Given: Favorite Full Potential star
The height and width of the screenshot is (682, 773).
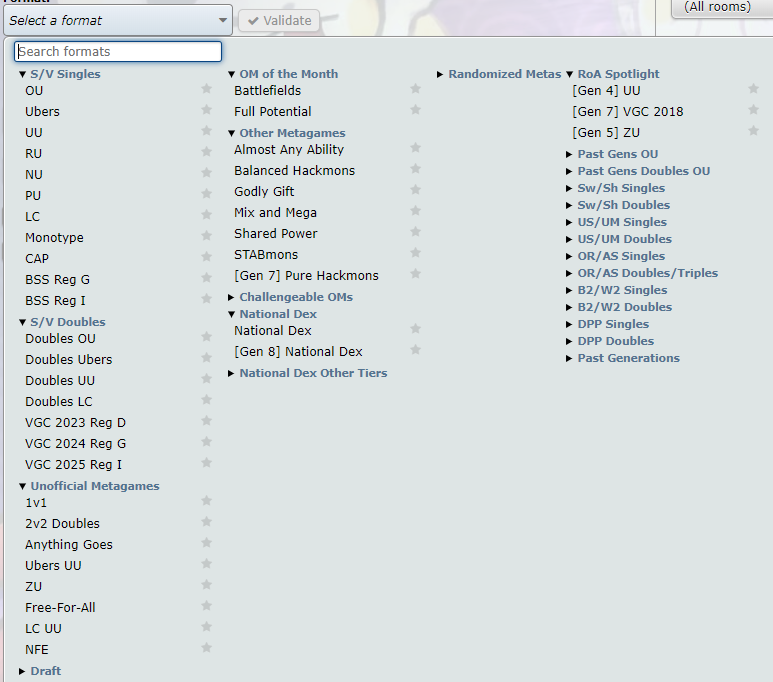Looking at the screenshot, I should tap(416, 109).
